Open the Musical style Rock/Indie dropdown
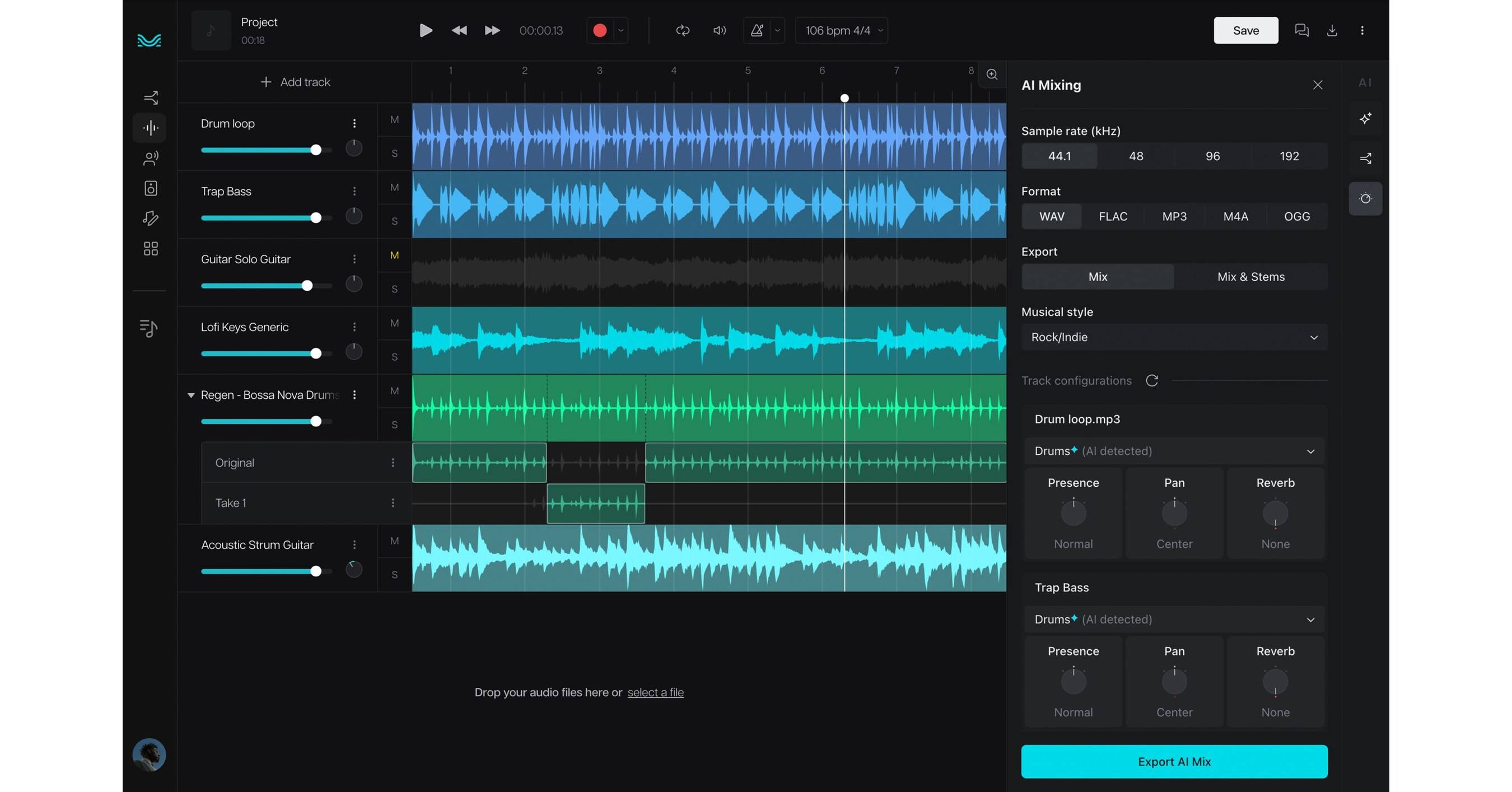Viewport: 1512px width, 792px height. point(1174,338)
